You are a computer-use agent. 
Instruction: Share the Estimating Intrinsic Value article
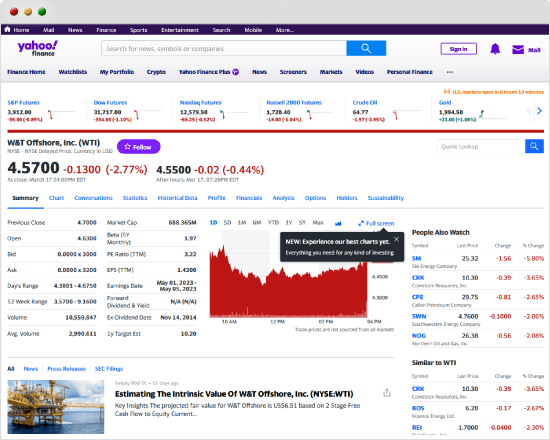pyautogui.click(x=387, y=393)
